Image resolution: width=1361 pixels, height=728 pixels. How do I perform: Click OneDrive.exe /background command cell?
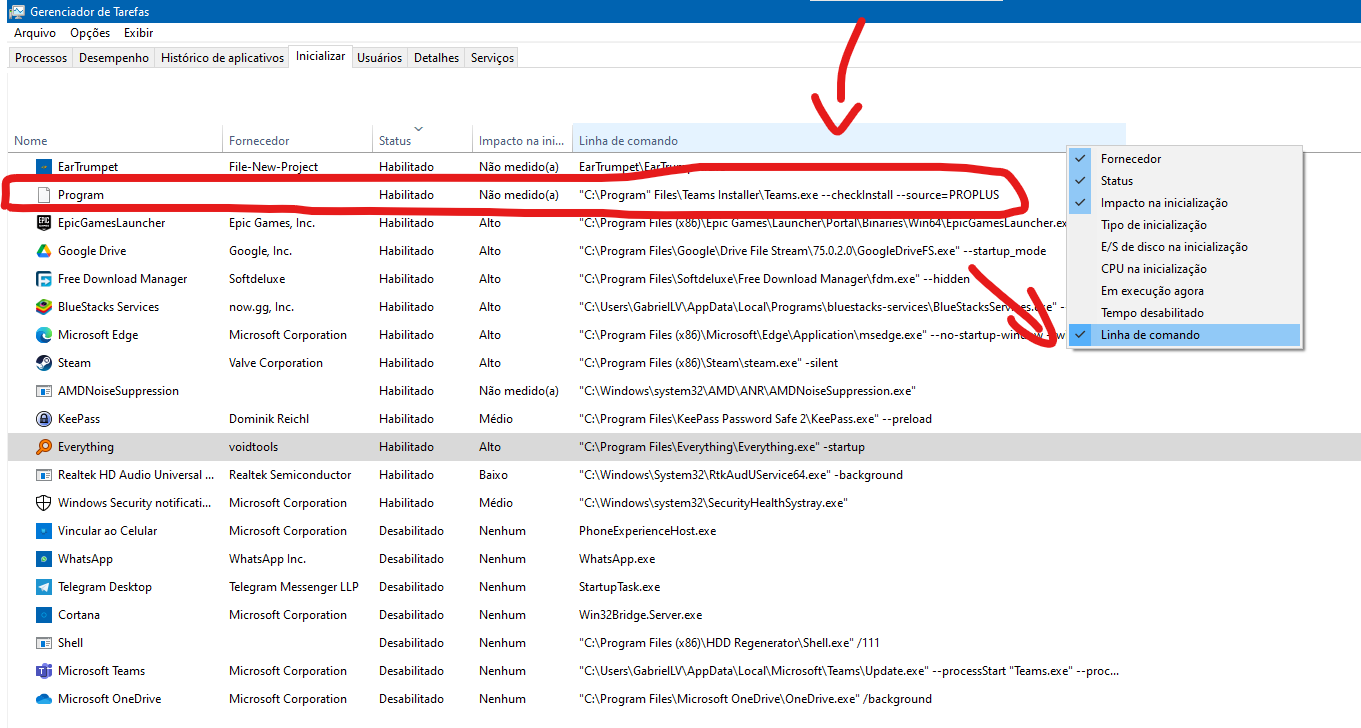[x=755, y=699]
